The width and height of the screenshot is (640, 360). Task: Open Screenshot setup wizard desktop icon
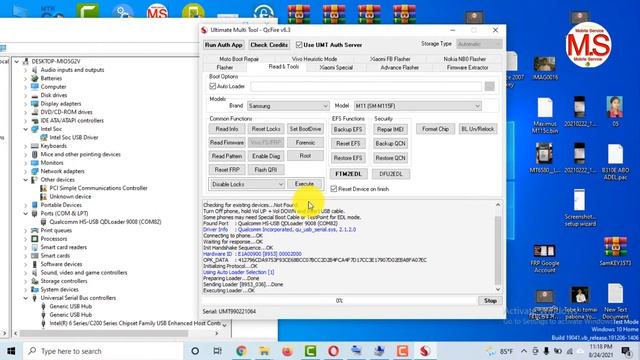[x=580, y=208]
